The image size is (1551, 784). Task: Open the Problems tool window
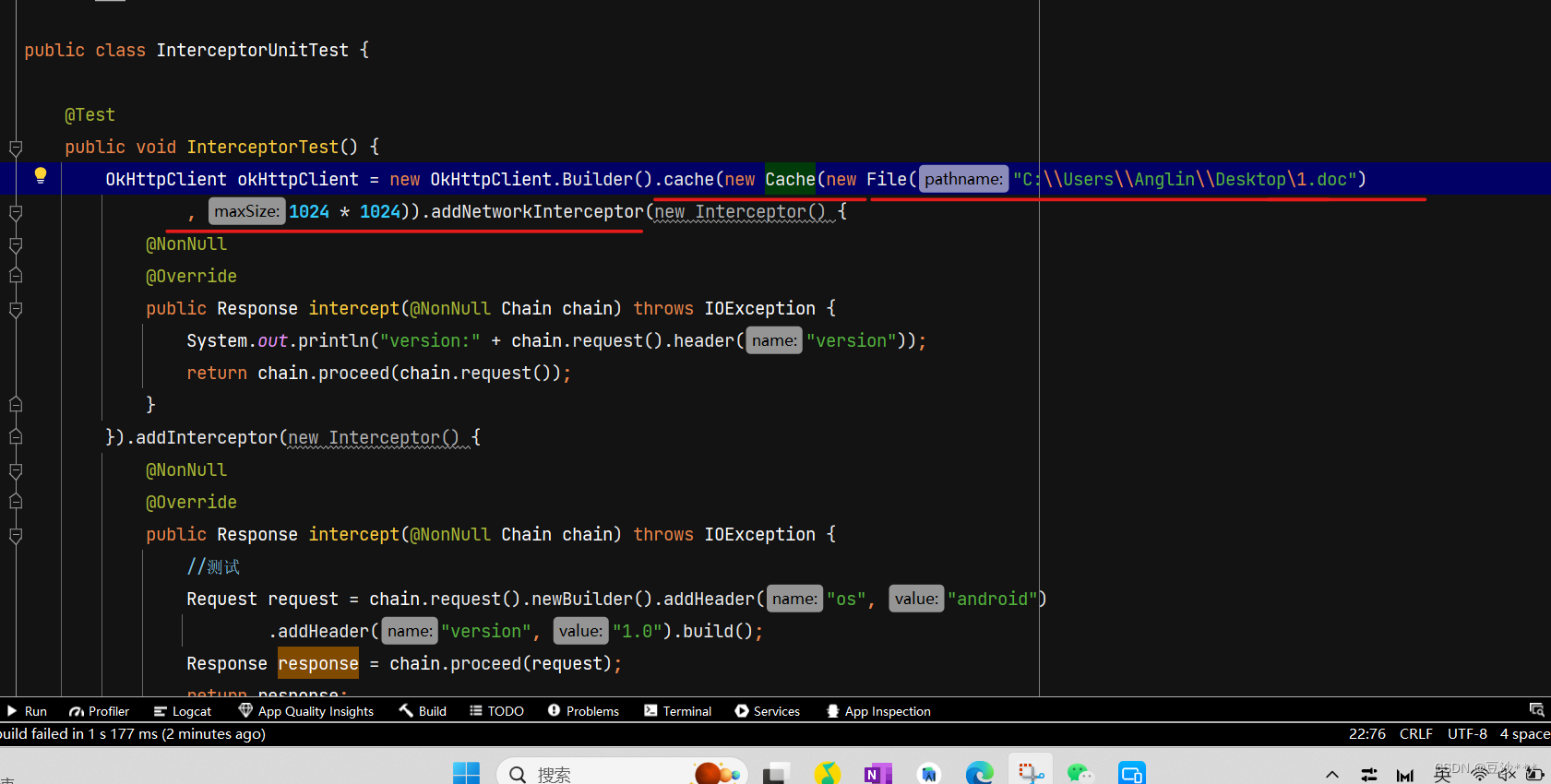[583, 711]
